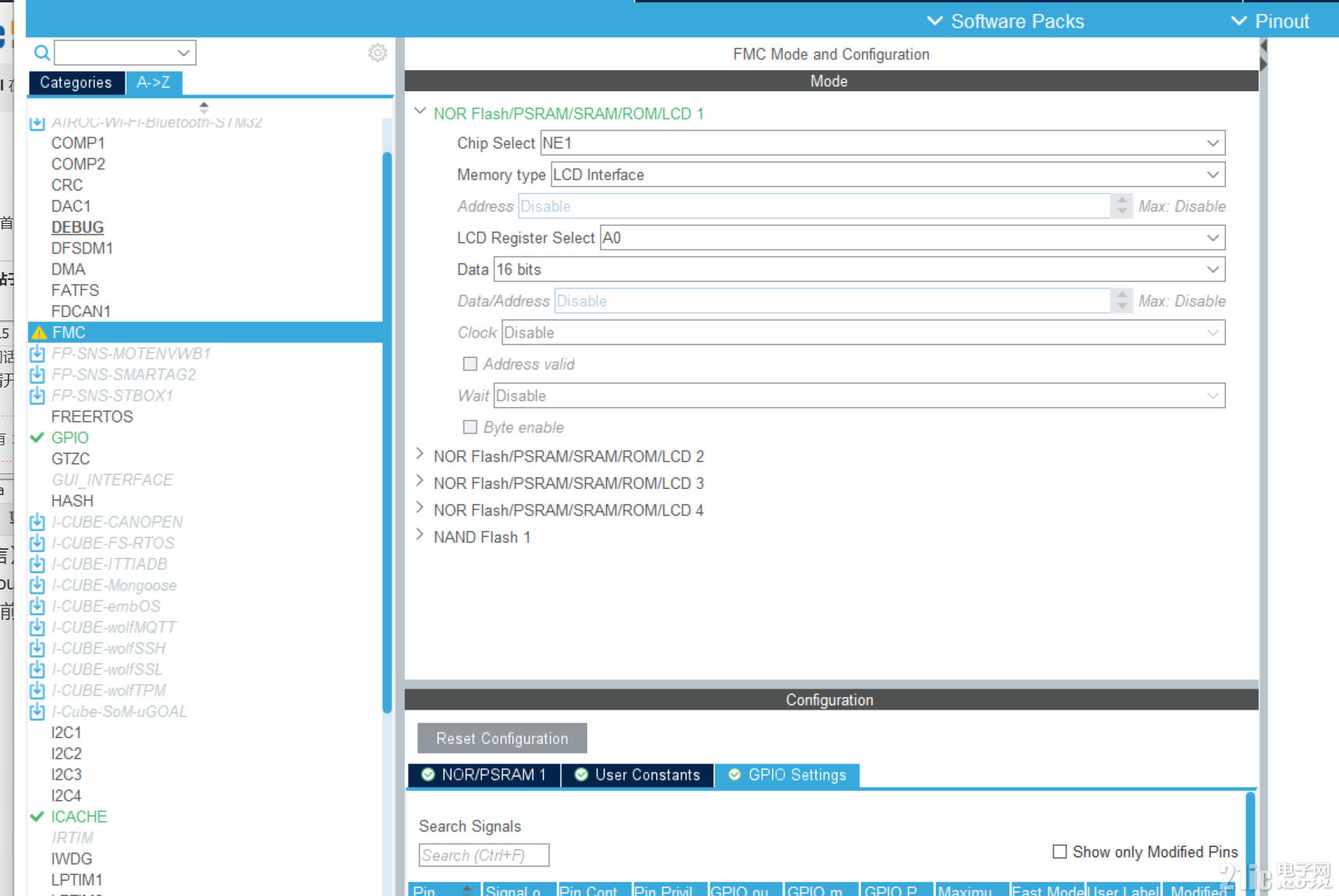Open the categories settings gear icon
The height and width of the screenshot is (896, 1339).
pyautogui.click(x=377, y=52)
